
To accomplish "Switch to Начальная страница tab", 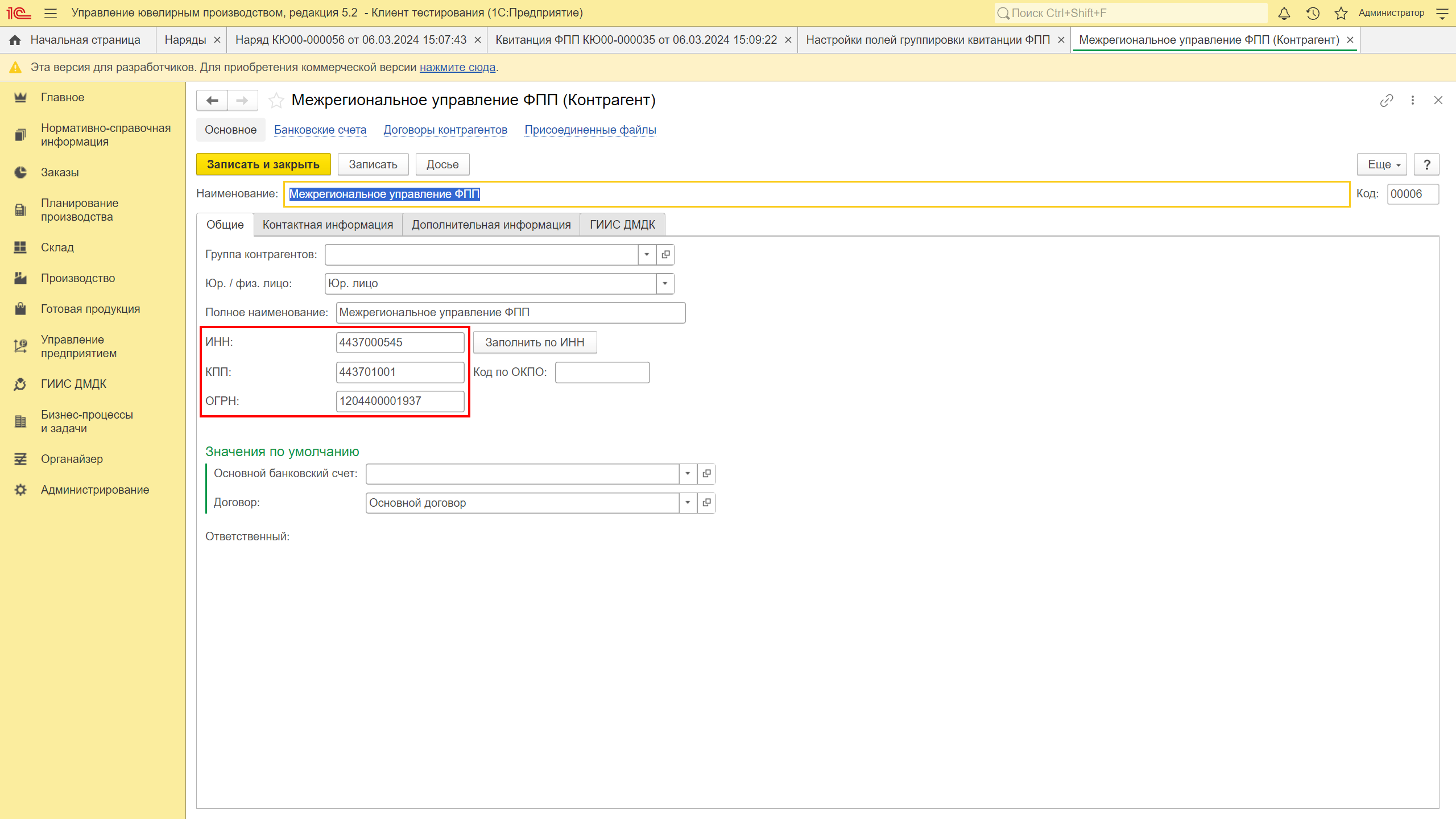I will 78,40.
